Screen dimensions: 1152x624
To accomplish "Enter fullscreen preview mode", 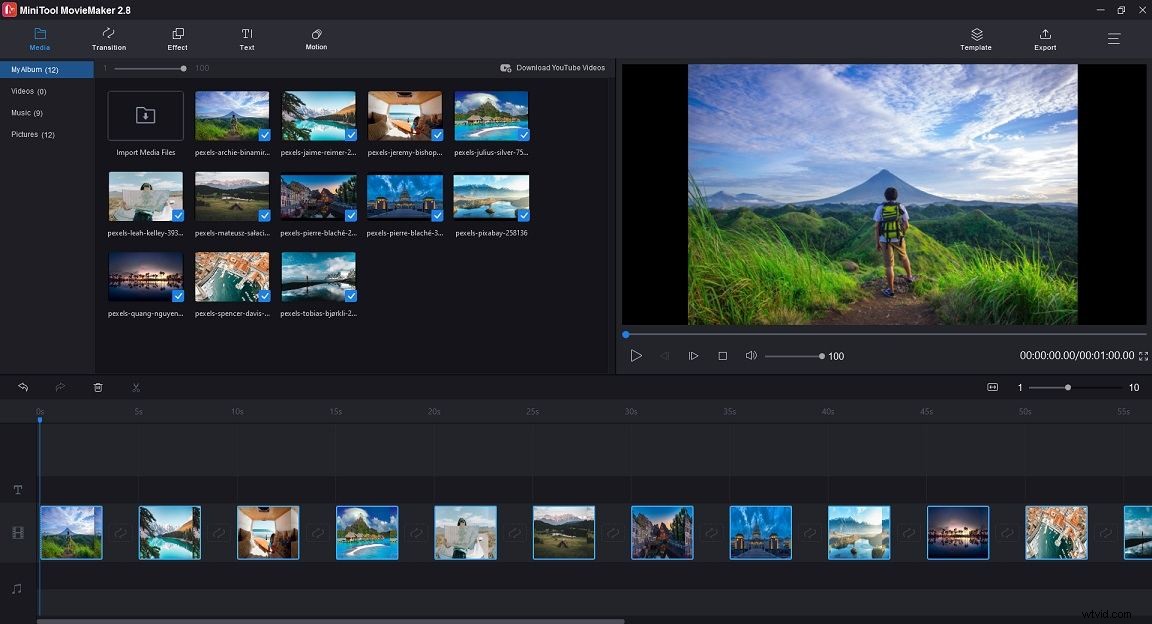I will pyautogui.click(x=1142, y=355).
